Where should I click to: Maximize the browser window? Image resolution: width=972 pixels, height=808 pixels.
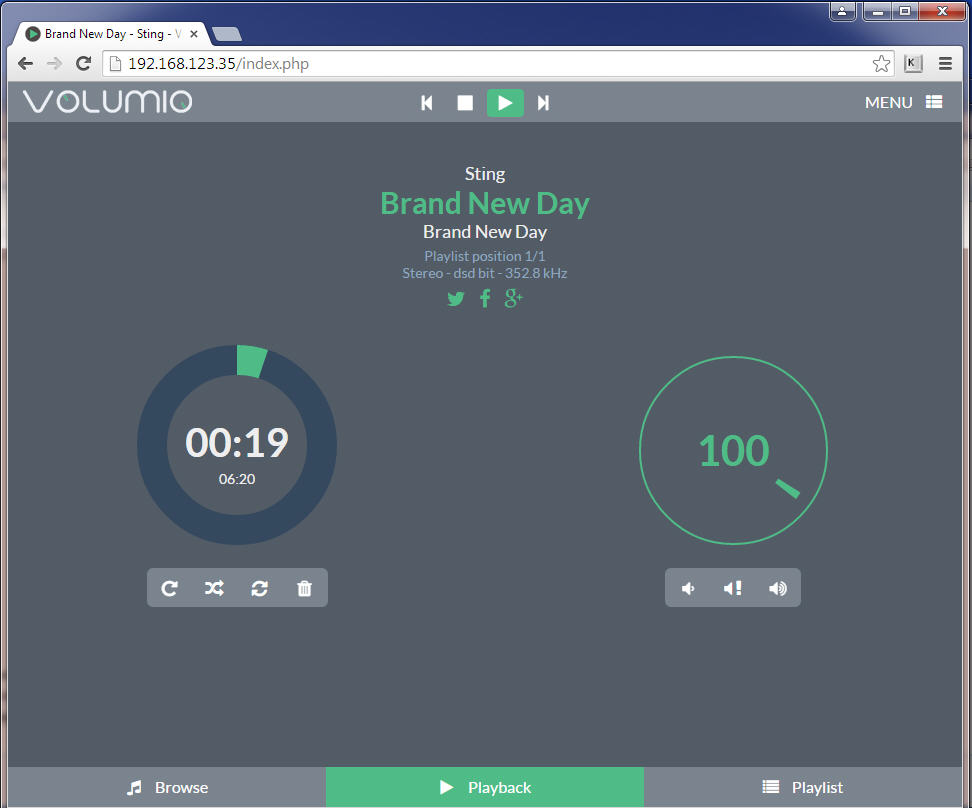pyautogui.click(x=905, y=11)
